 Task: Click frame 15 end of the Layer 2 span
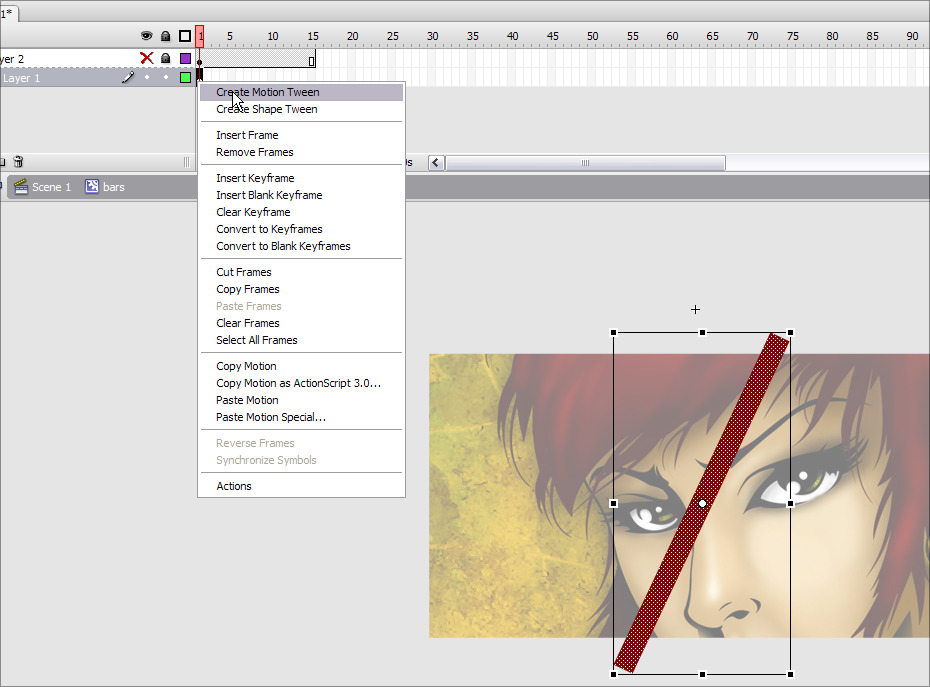[x=311, y=61]
